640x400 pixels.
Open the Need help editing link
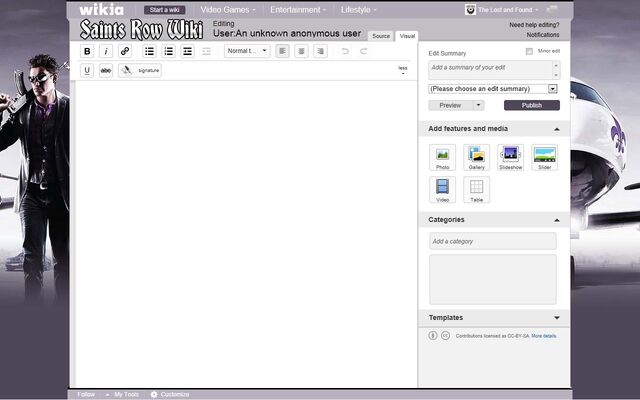(x=534, y=25)
